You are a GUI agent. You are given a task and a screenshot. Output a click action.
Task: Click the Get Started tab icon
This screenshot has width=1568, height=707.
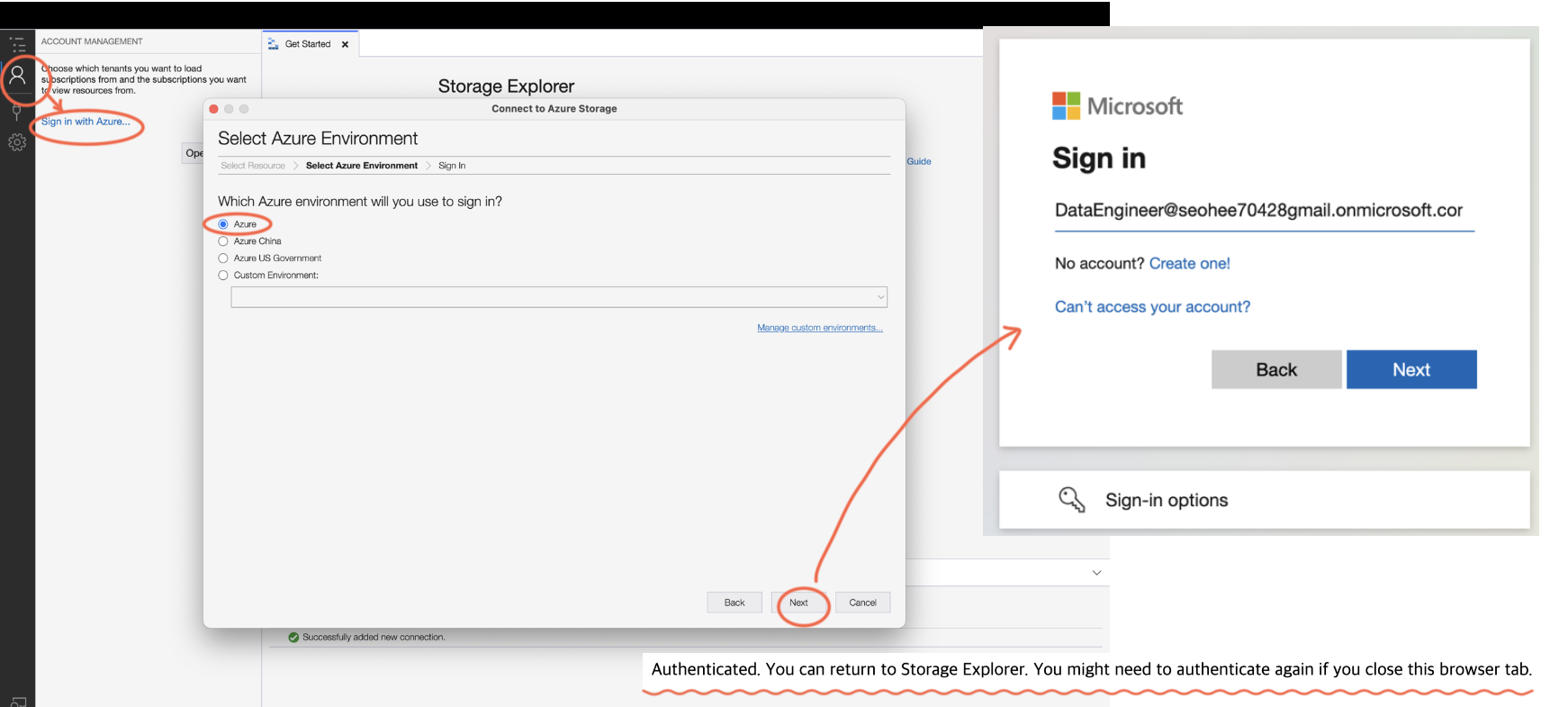[x=274, y=43]
